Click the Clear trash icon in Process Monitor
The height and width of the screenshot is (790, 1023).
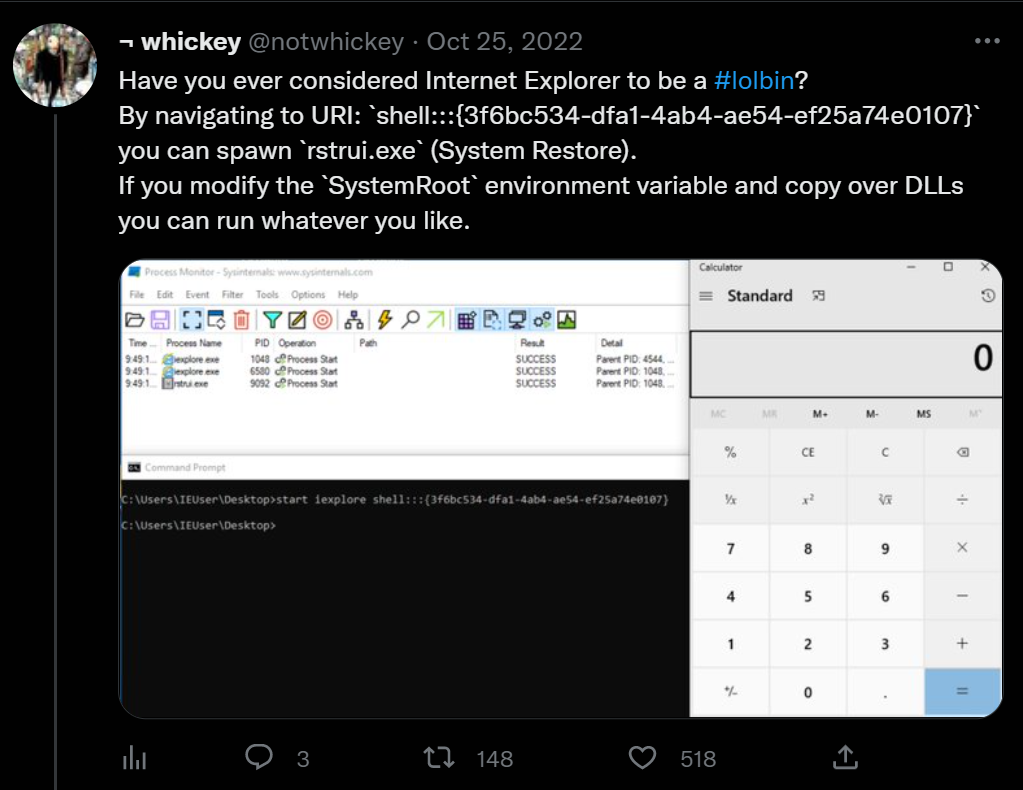tap(241, 320)
